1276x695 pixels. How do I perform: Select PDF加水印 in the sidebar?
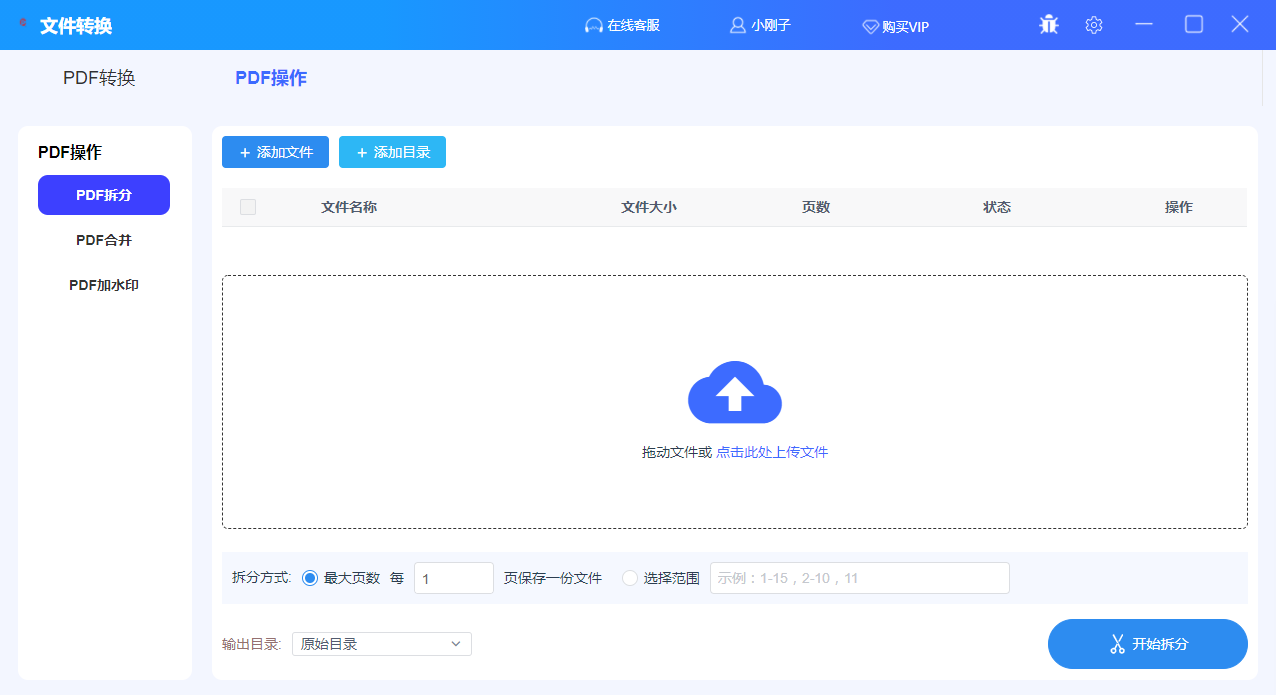point(103,284)
